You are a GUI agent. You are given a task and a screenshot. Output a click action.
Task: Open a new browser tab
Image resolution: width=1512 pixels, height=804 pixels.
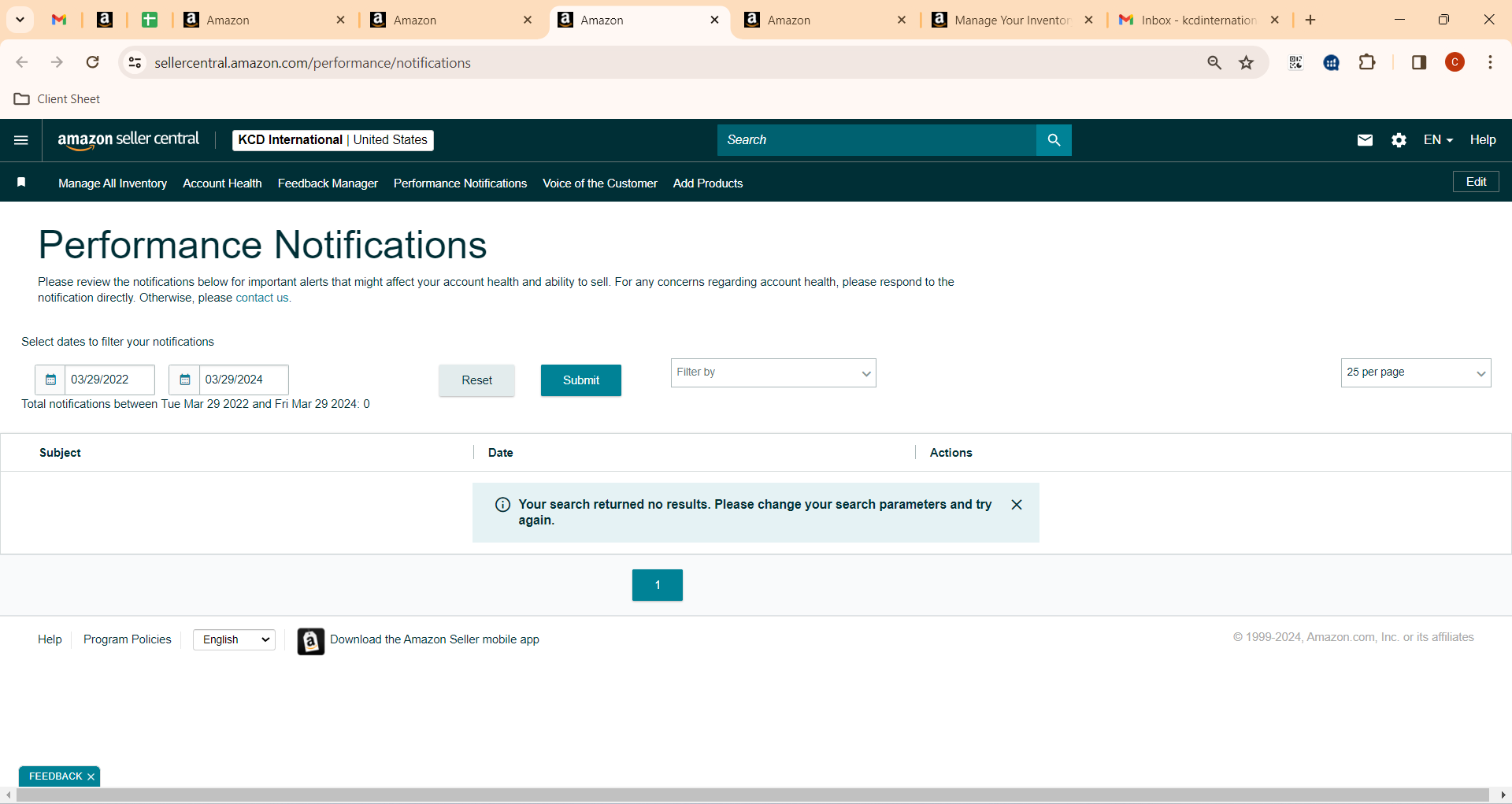[x=1310, y=20]
